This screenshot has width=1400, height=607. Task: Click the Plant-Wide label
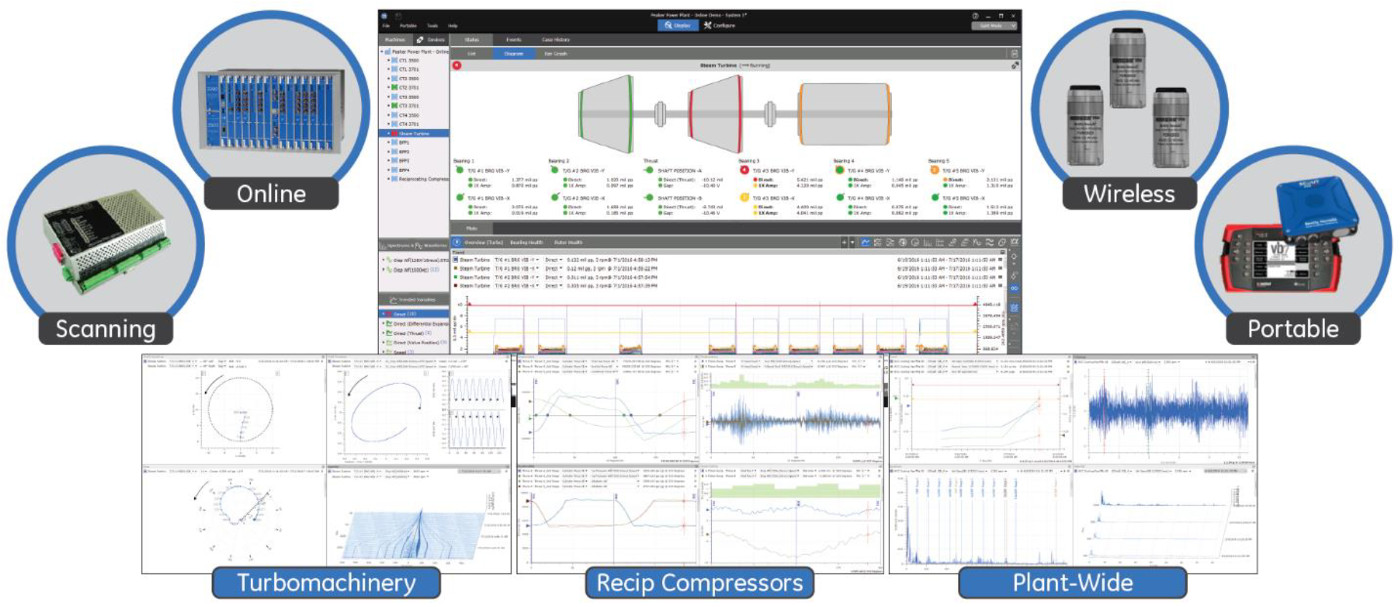tap(1073, 583)
